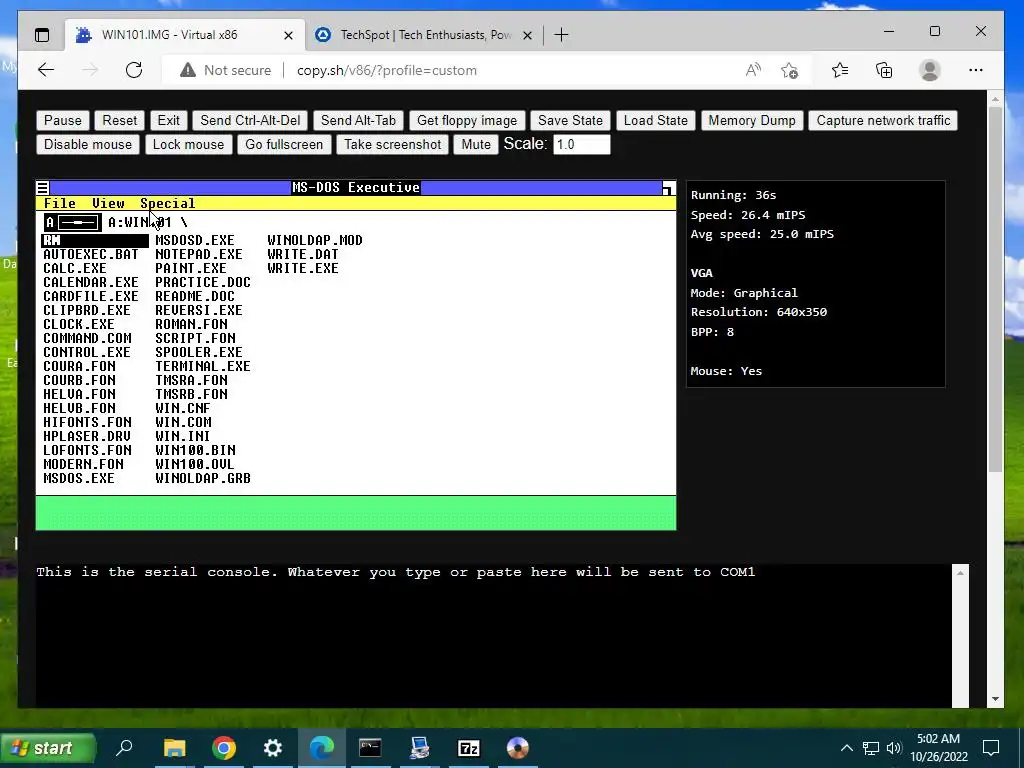Select PAINT.EXE in the file list
The width and height of the screenshot is (1024, 768).
(191, 268)
